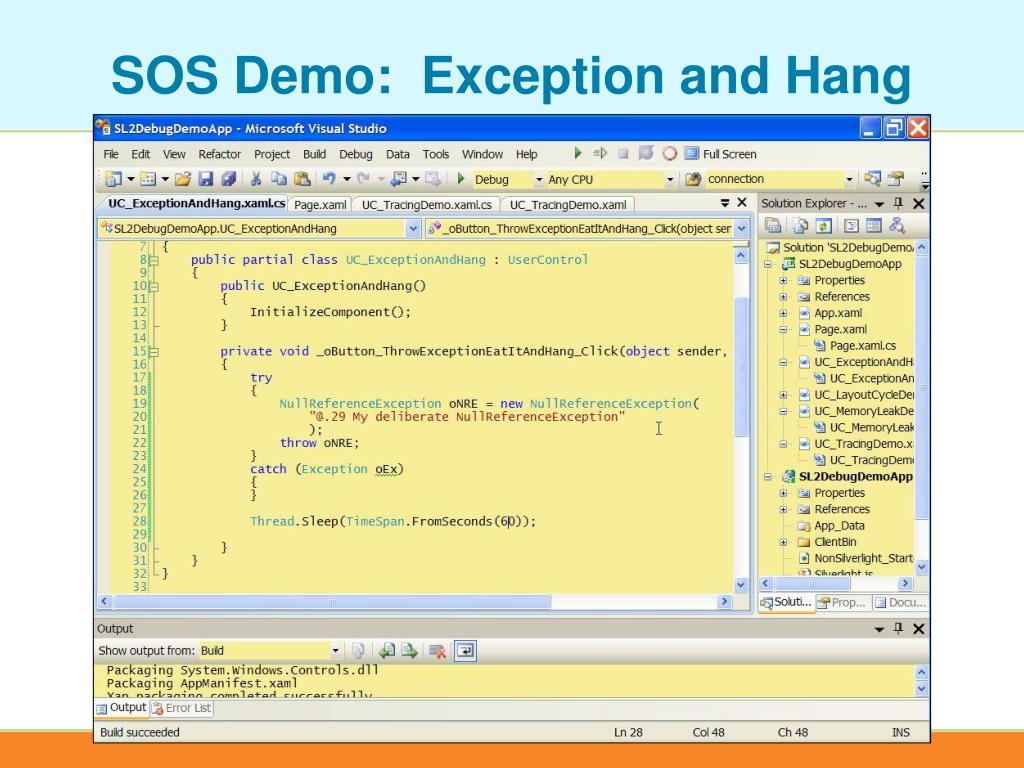This screenshot has width=1024, height=768.
Task: Click the New Project icon in toolbar
Action: pos(114,179)
